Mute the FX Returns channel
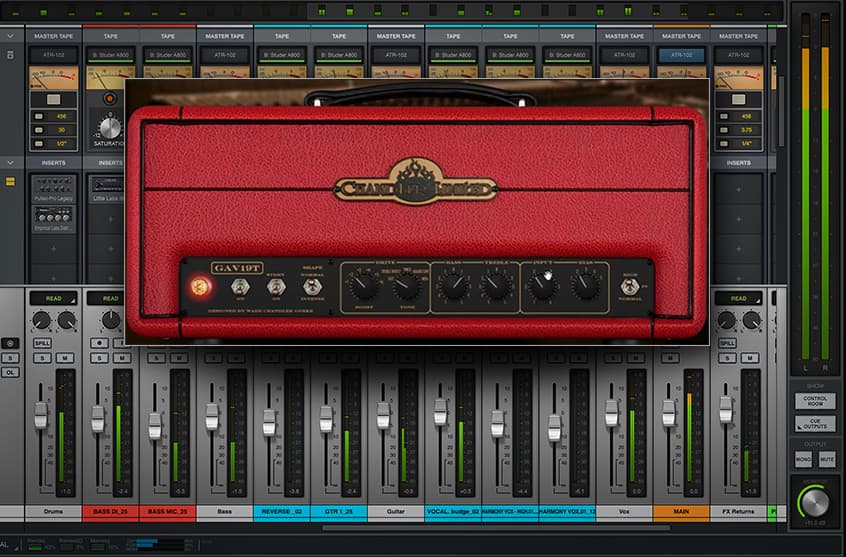 (x=750, y=358)
